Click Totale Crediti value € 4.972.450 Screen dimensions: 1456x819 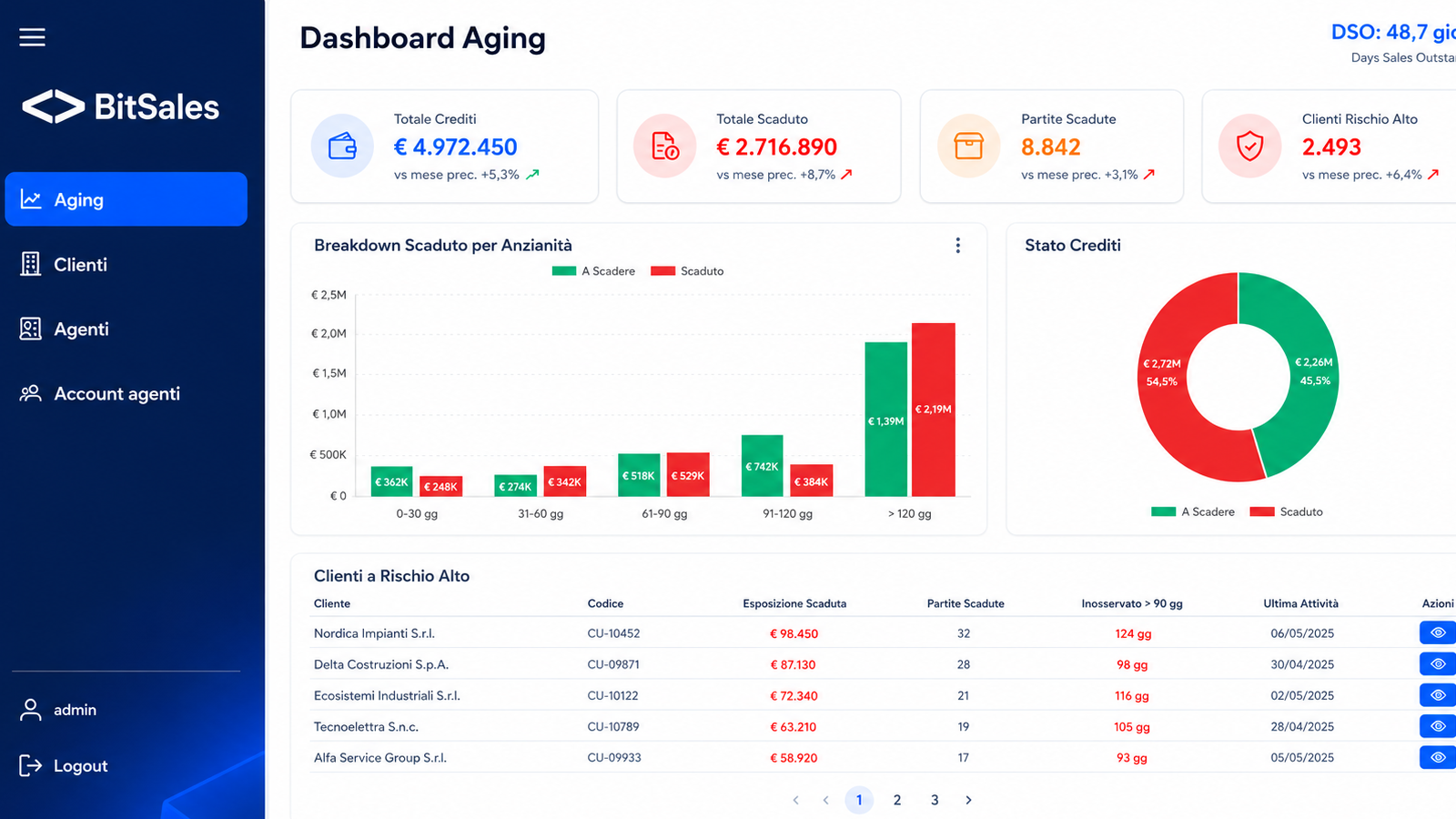(455, 147)
